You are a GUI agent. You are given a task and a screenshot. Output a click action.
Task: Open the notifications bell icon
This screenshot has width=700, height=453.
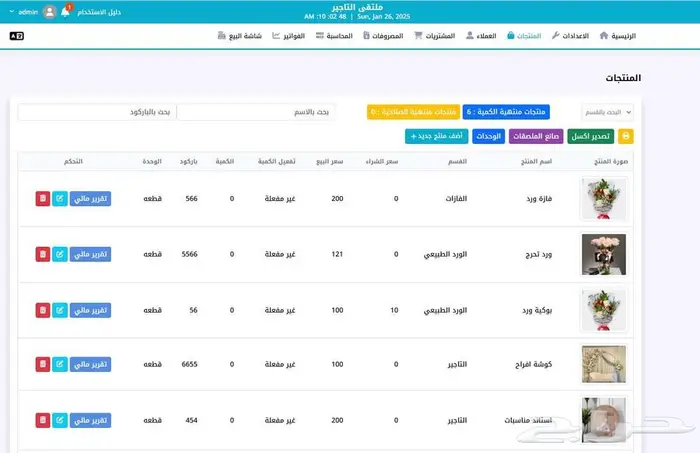[66, 12]
